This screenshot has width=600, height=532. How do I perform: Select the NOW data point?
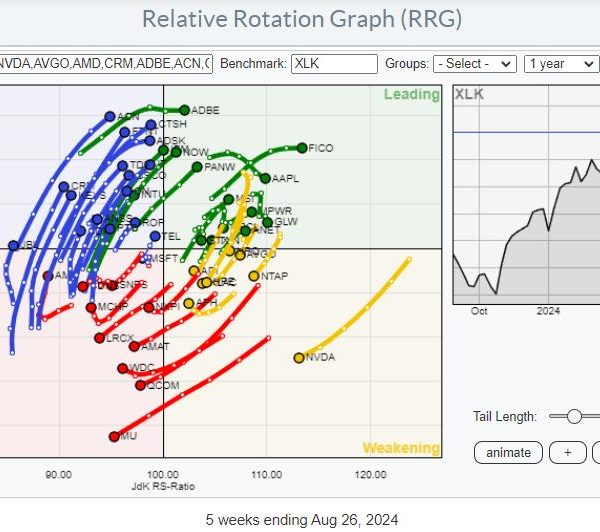pyautogui.click(x=176, y=152)
